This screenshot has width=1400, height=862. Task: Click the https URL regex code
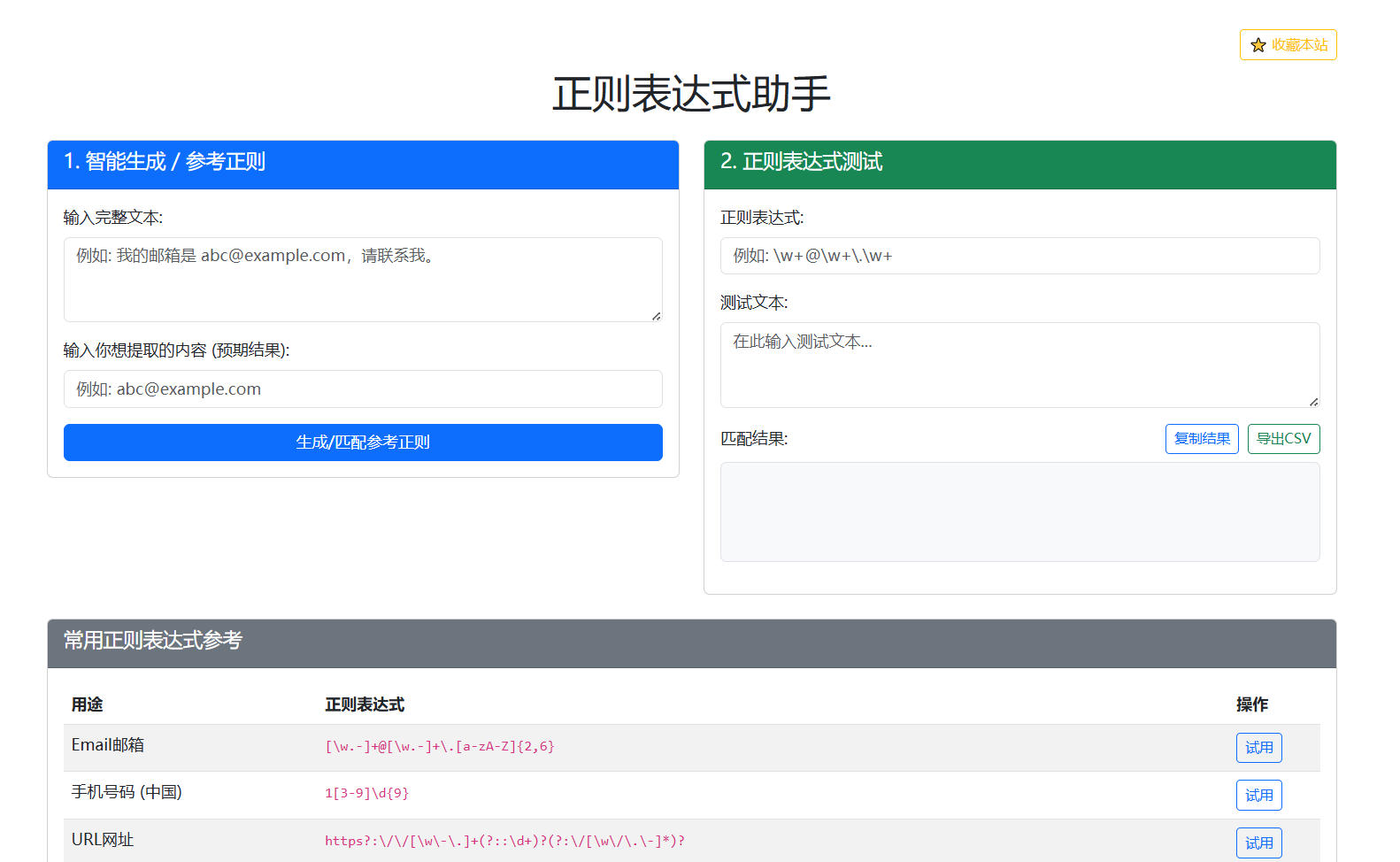[504, 841]
